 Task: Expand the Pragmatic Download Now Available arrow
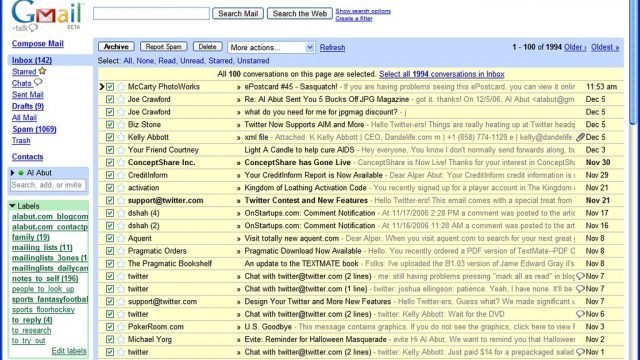coord(238,252)
